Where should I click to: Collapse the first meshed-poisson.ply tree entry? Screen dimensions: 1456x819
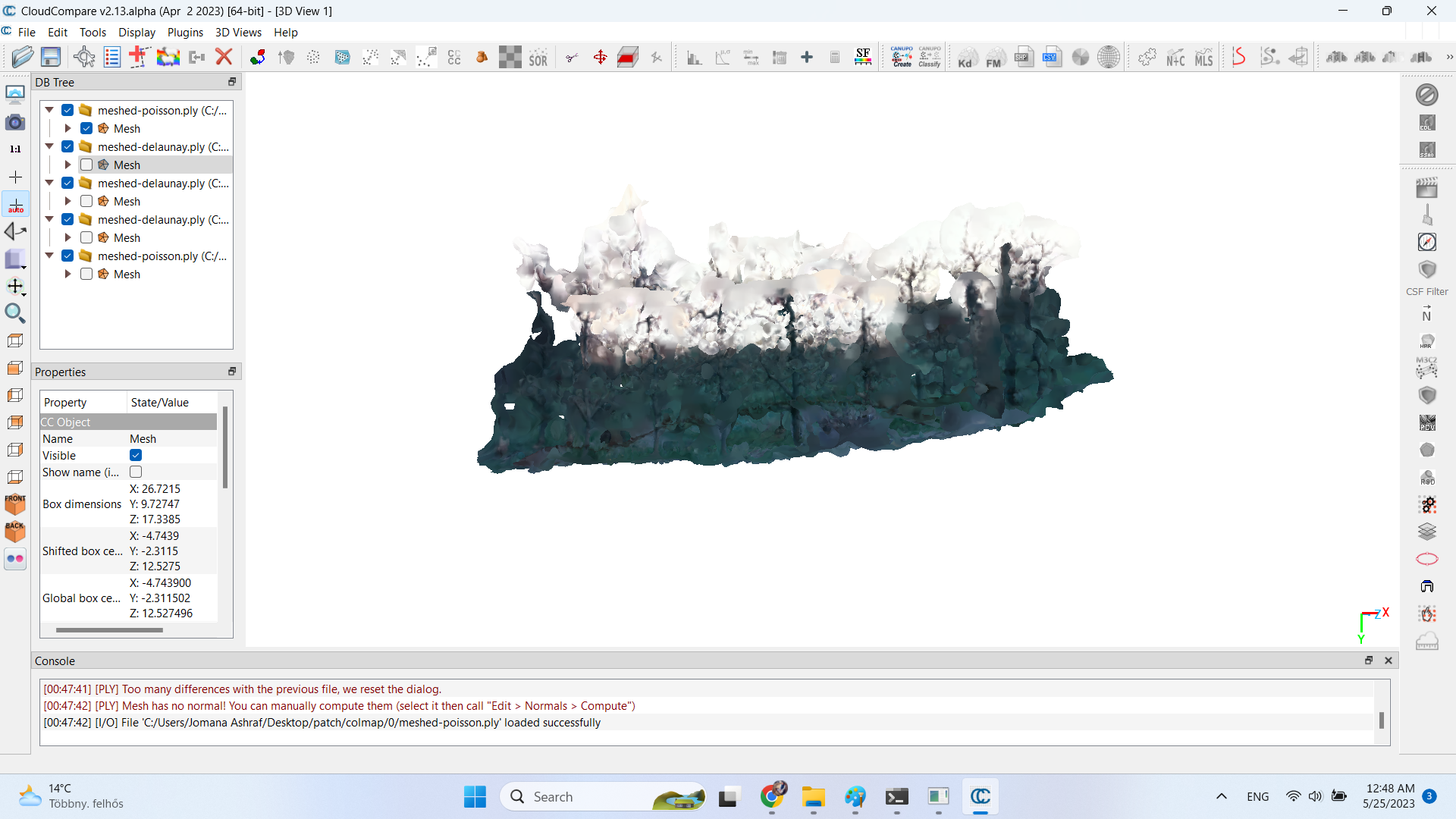pyautogui.click(x=49, y=110)
